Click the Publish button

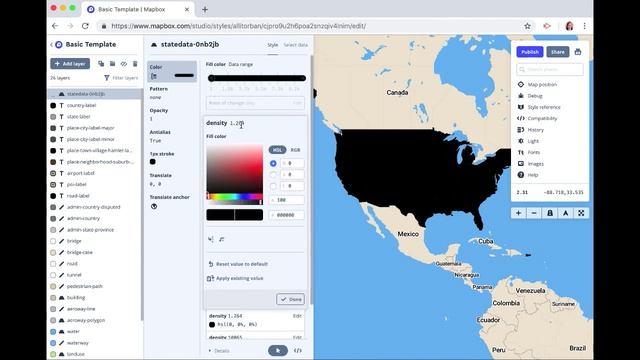tap(530, 52)
